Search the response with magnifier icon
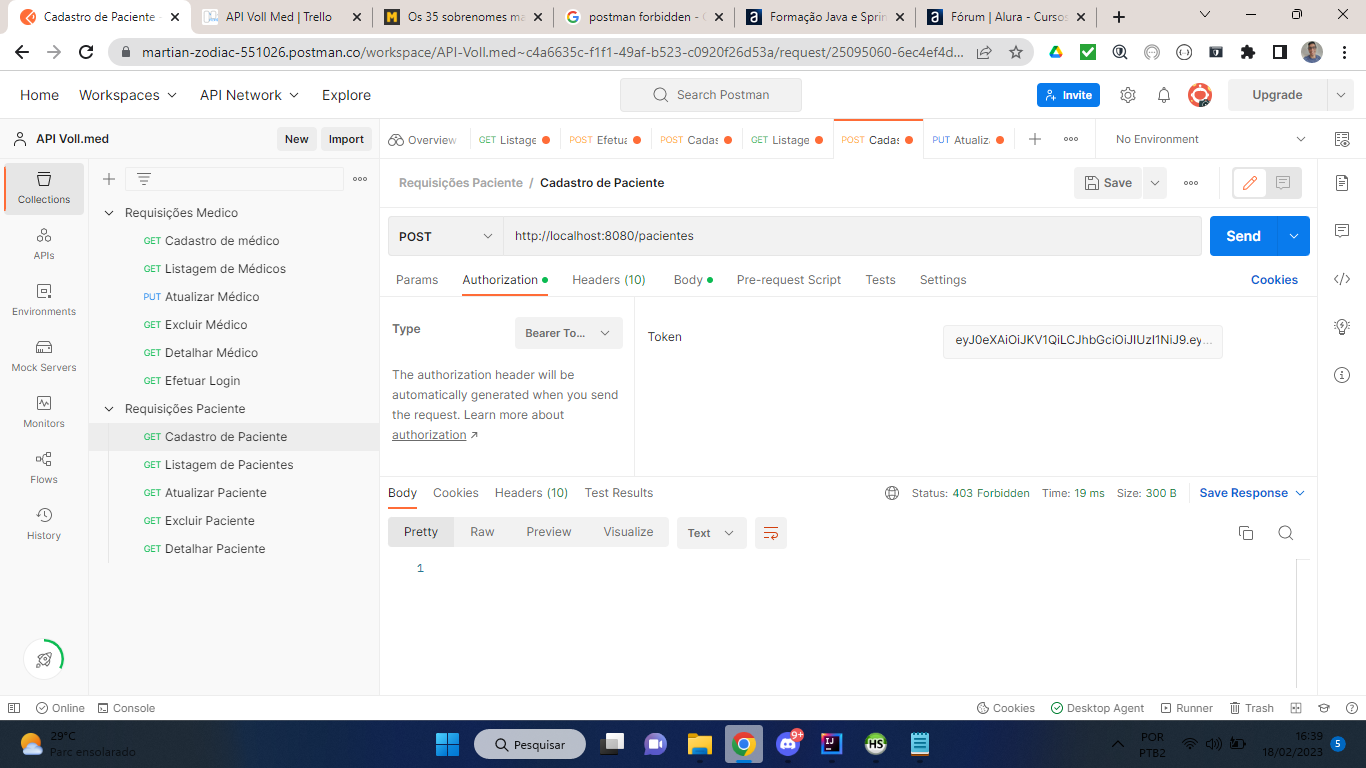 1286,533
